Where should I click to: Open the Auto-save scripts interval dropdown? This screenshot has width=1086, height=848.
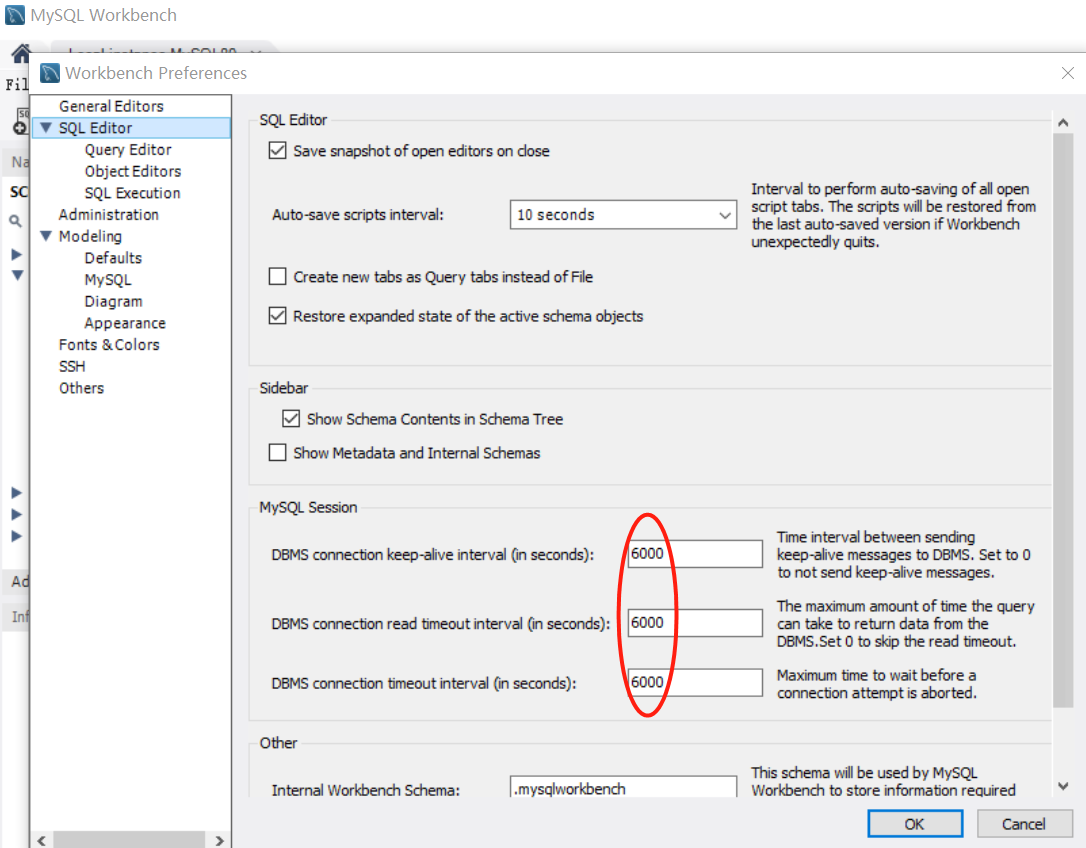[623, 215]
